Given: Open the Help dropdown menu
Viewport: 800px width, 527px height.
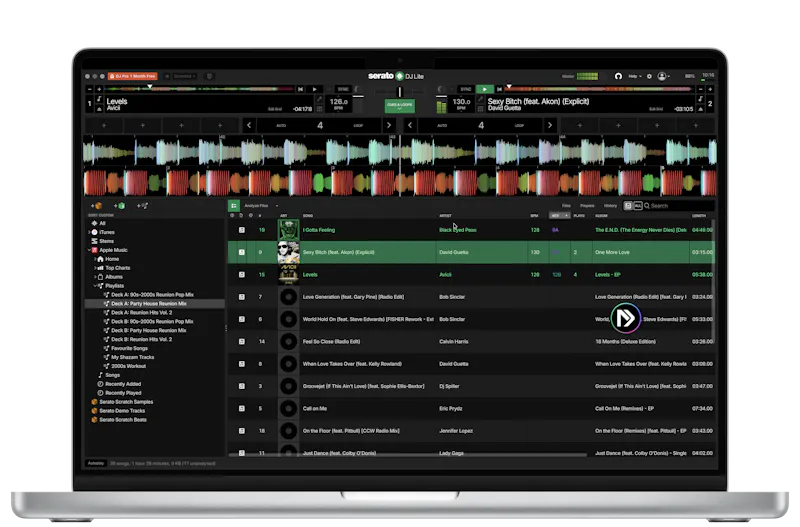Looking at the screenshot, I should pos(635,76).
